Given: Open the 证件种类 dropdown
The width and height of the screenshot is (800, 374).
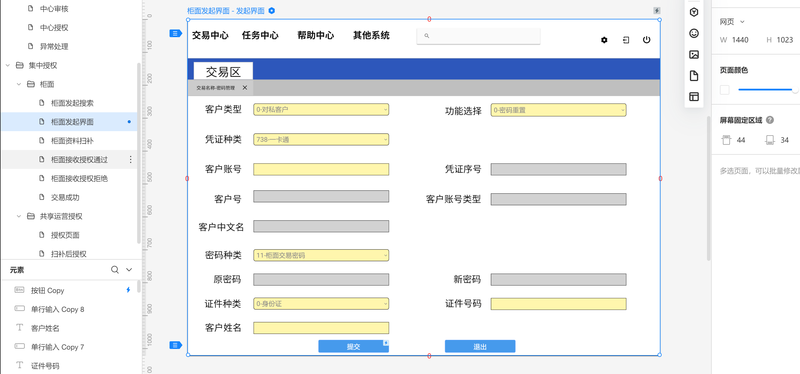Looking at the screenshot, I should click(x=321, y=304).
